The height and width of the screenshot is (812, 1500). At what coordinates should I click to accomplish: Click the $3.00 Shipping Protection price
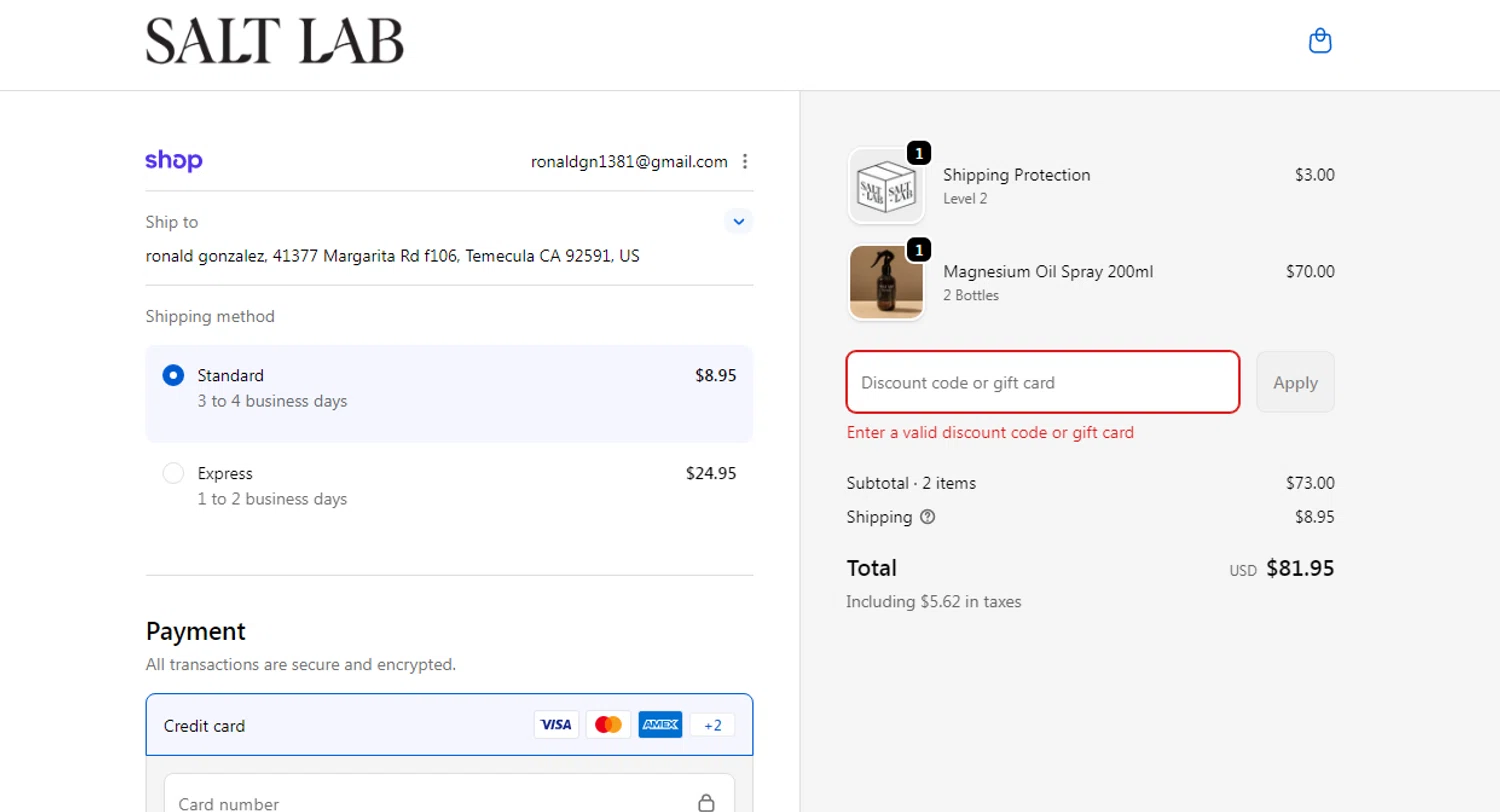pos(1315,174)
